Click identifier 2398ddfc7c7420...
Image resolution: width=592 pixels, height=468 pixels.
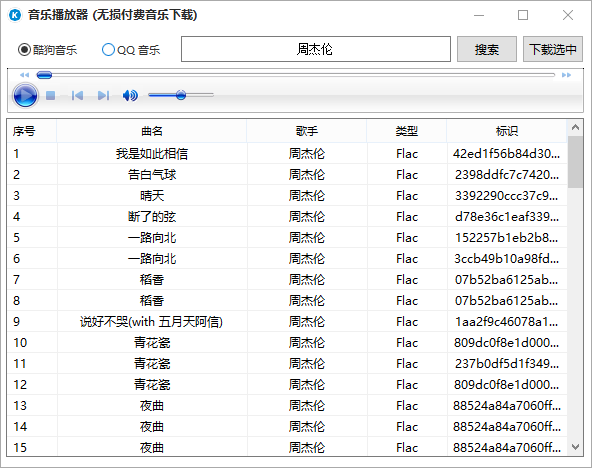507,175
